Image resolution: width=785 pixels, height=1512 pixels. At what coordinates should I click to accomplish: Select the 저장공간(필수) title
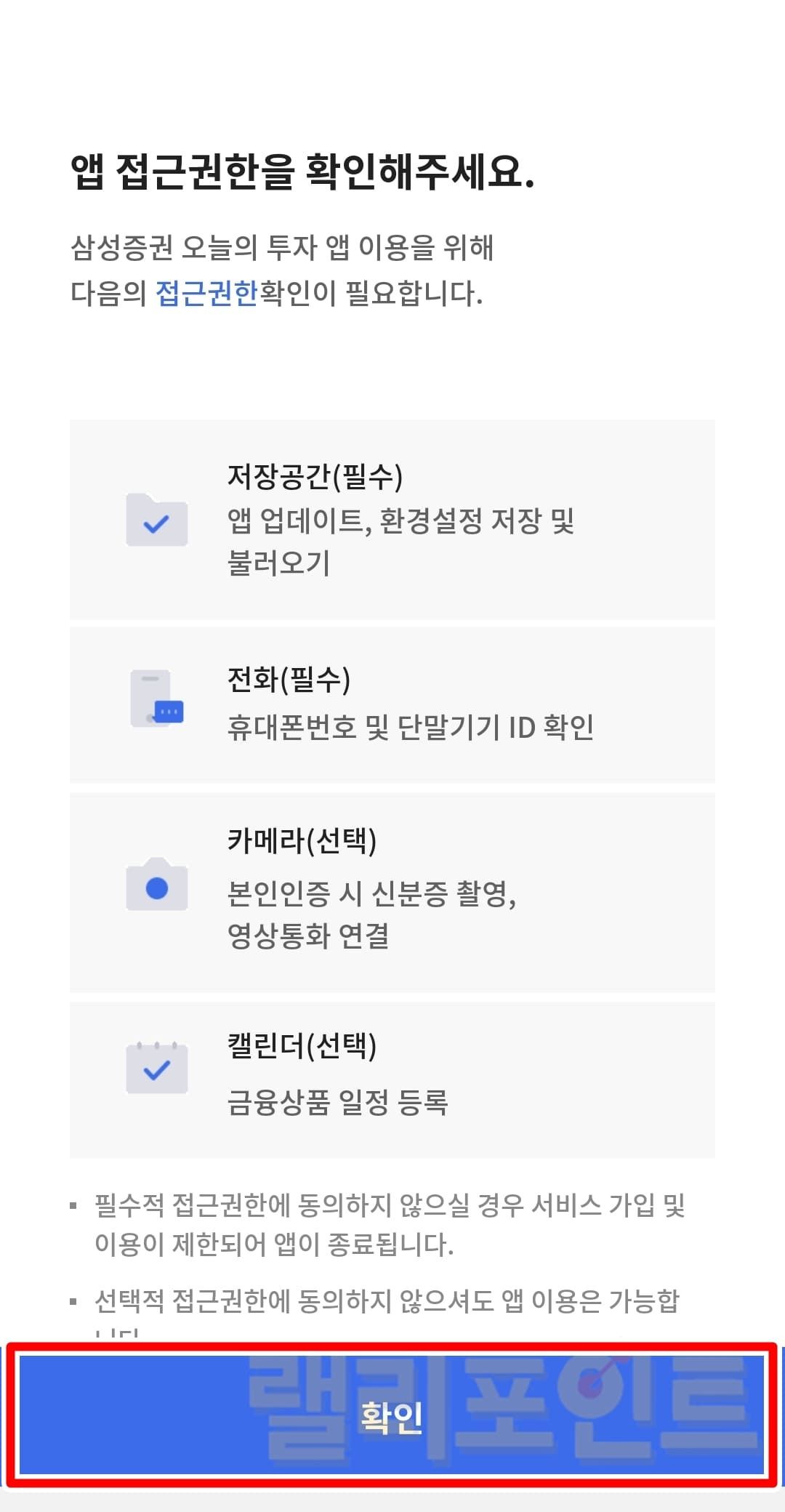point(315,477)
